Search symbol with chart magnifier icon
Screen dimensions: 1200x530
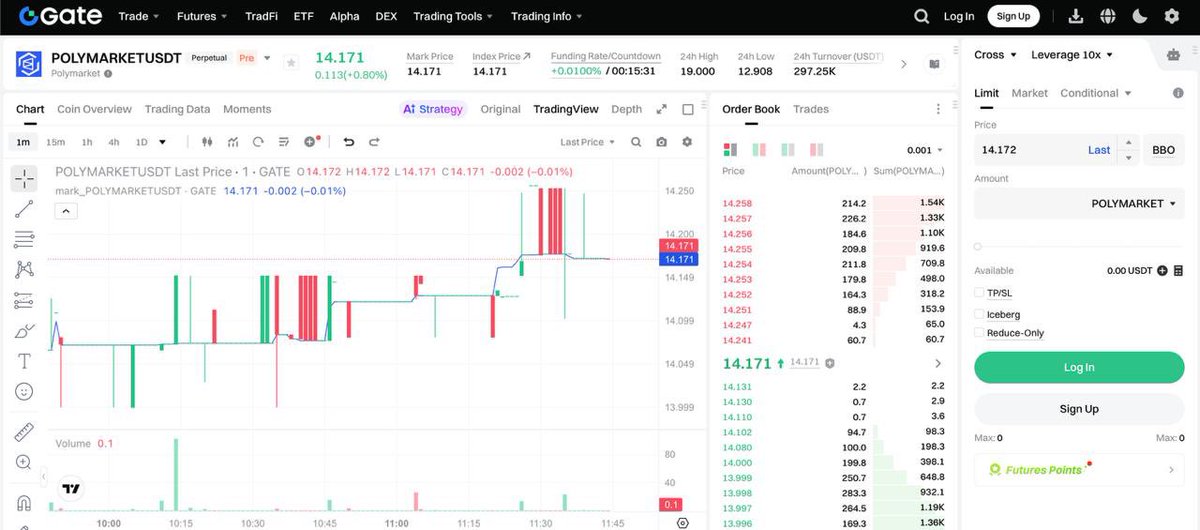636,142
